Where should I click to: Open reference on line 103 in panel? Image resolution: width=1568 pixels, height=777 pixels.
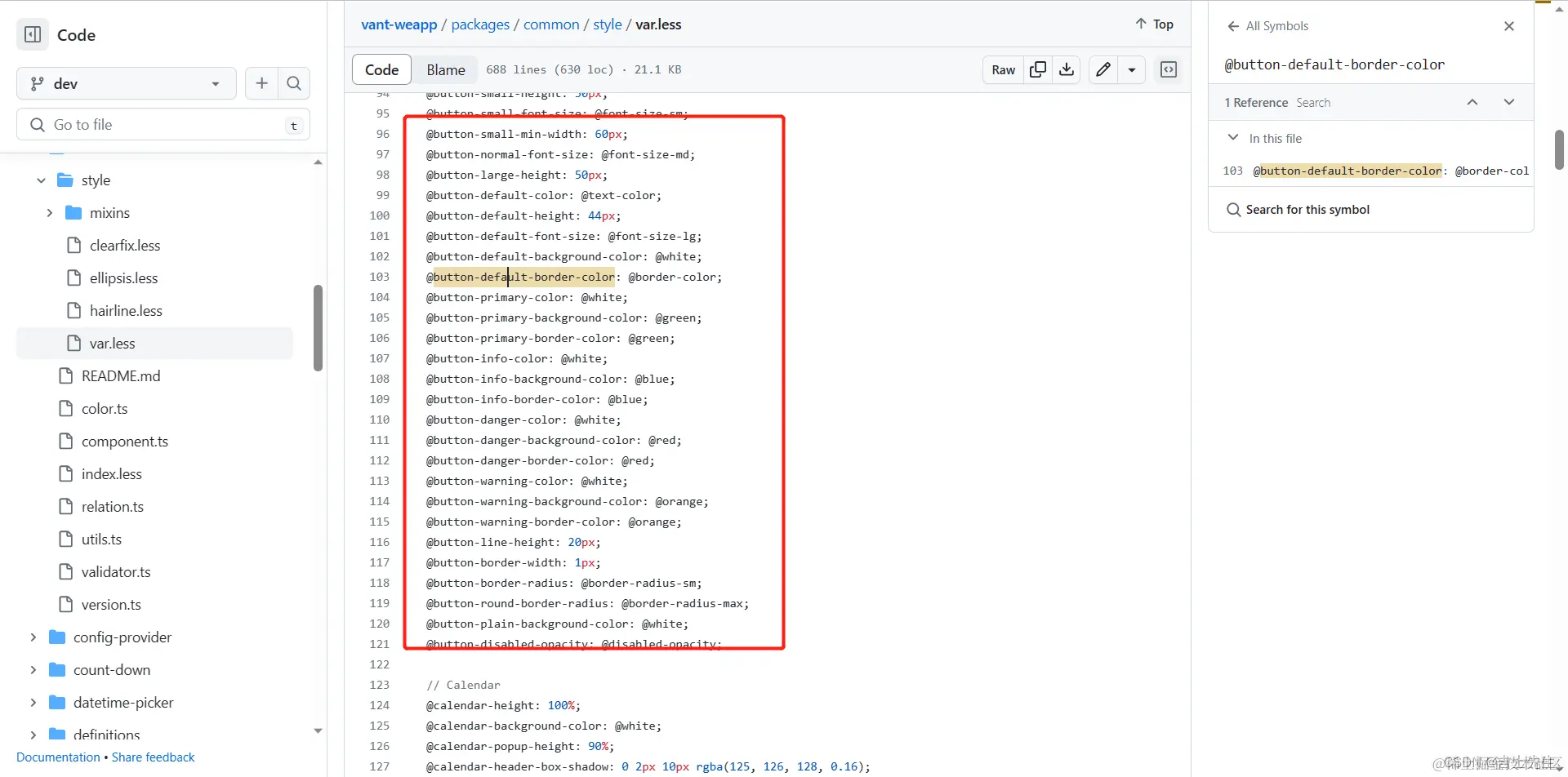pyautogui.click(x=1371, y=171)
